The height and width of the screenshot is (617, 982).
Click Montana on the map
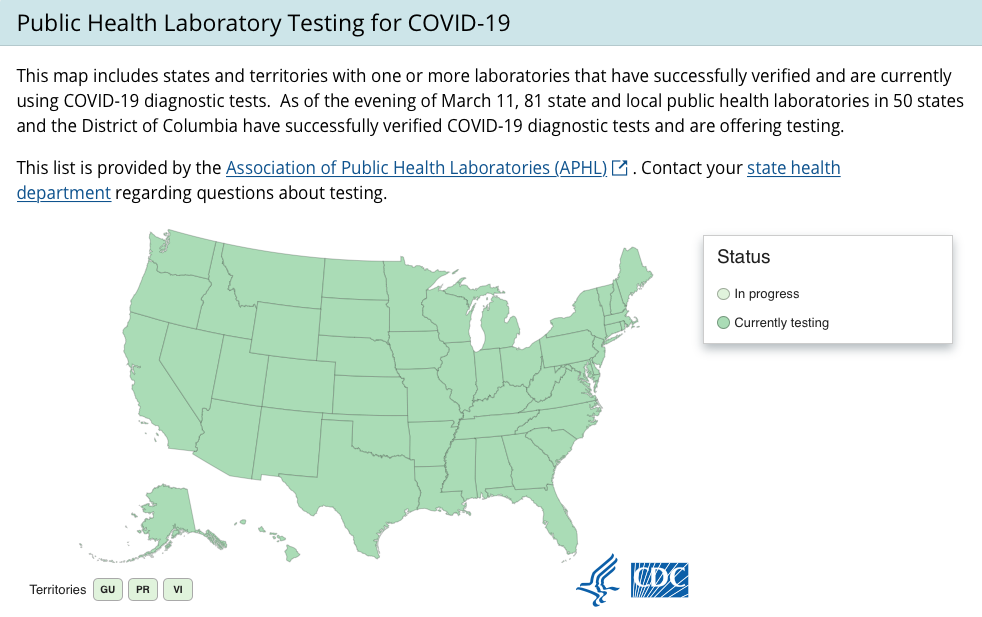click(276, 276)
